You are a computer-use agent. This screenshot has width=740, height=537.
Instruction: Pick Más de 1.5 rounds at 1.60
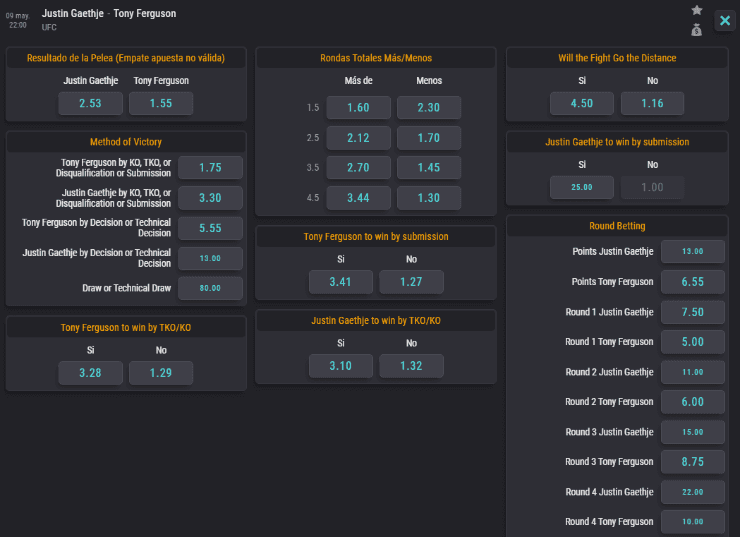357,108
